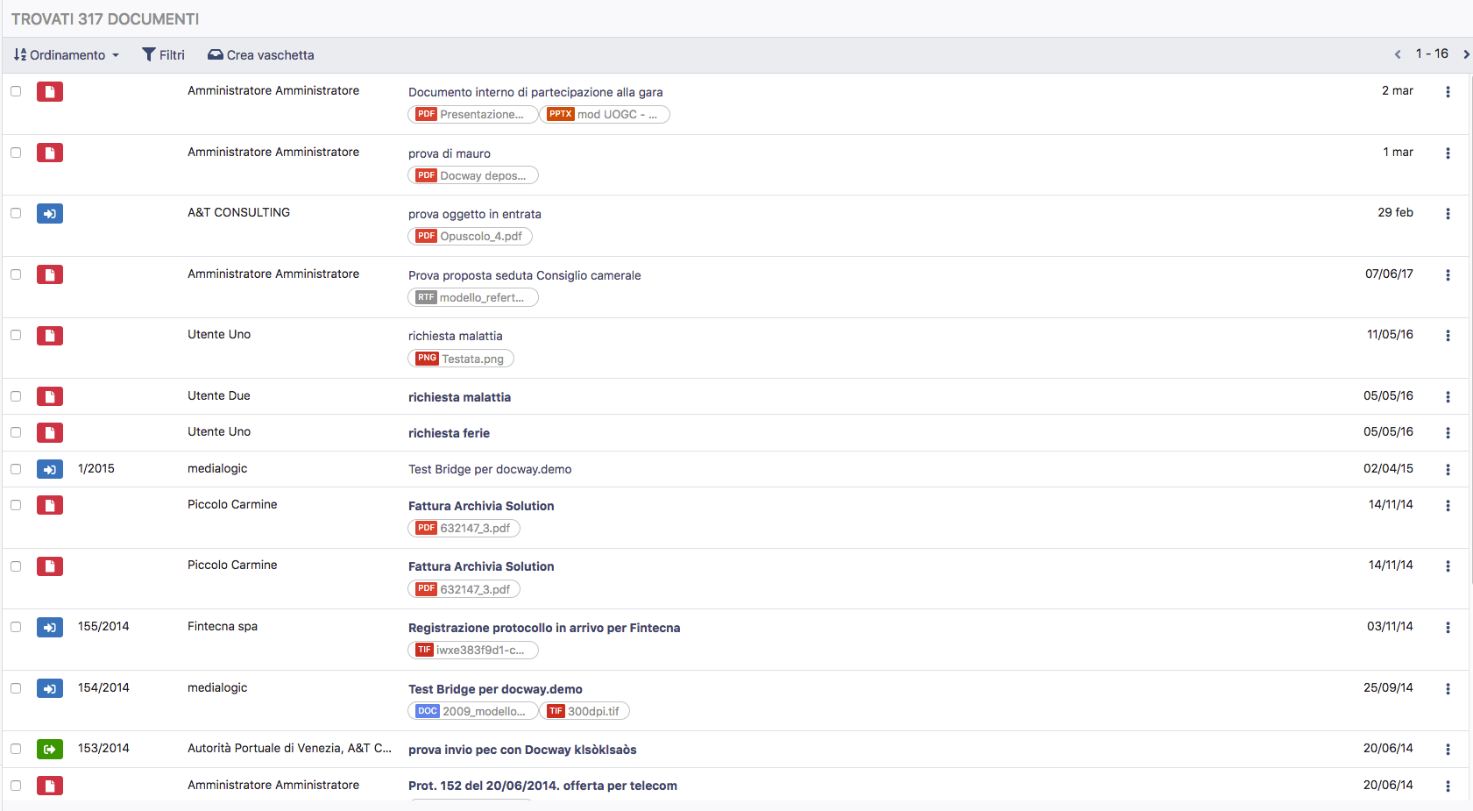Select checkbox for 'Documento interno di partecipazione' row
1473x811 pixels.
pos(15,91)
